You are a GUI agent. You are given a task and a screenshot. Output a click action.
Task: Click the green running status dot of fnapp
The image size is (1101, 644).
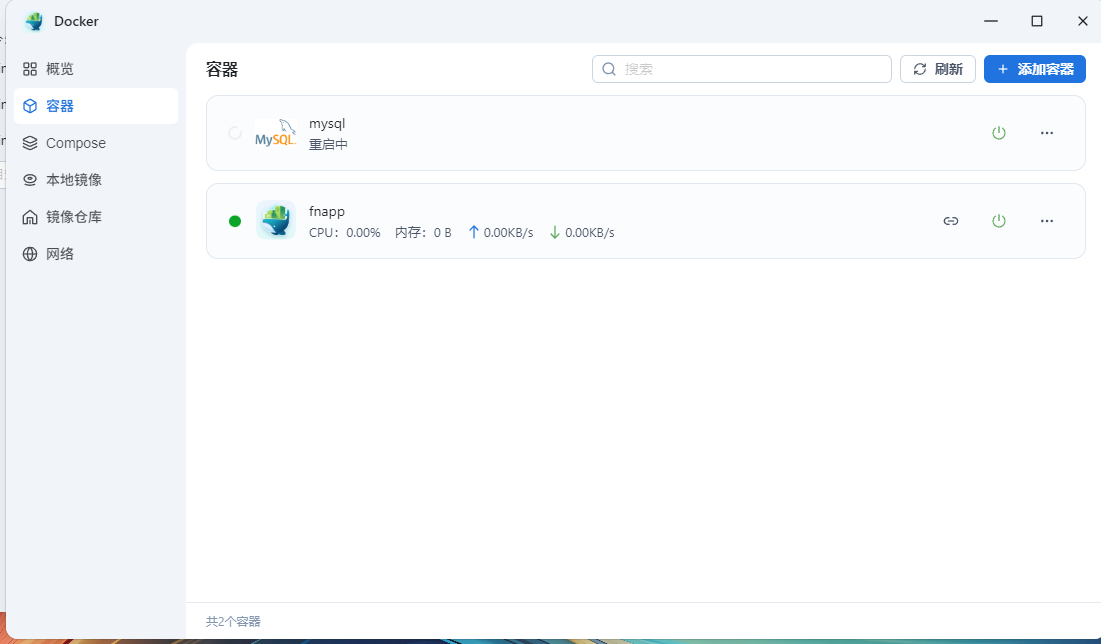tap(235, 221)
